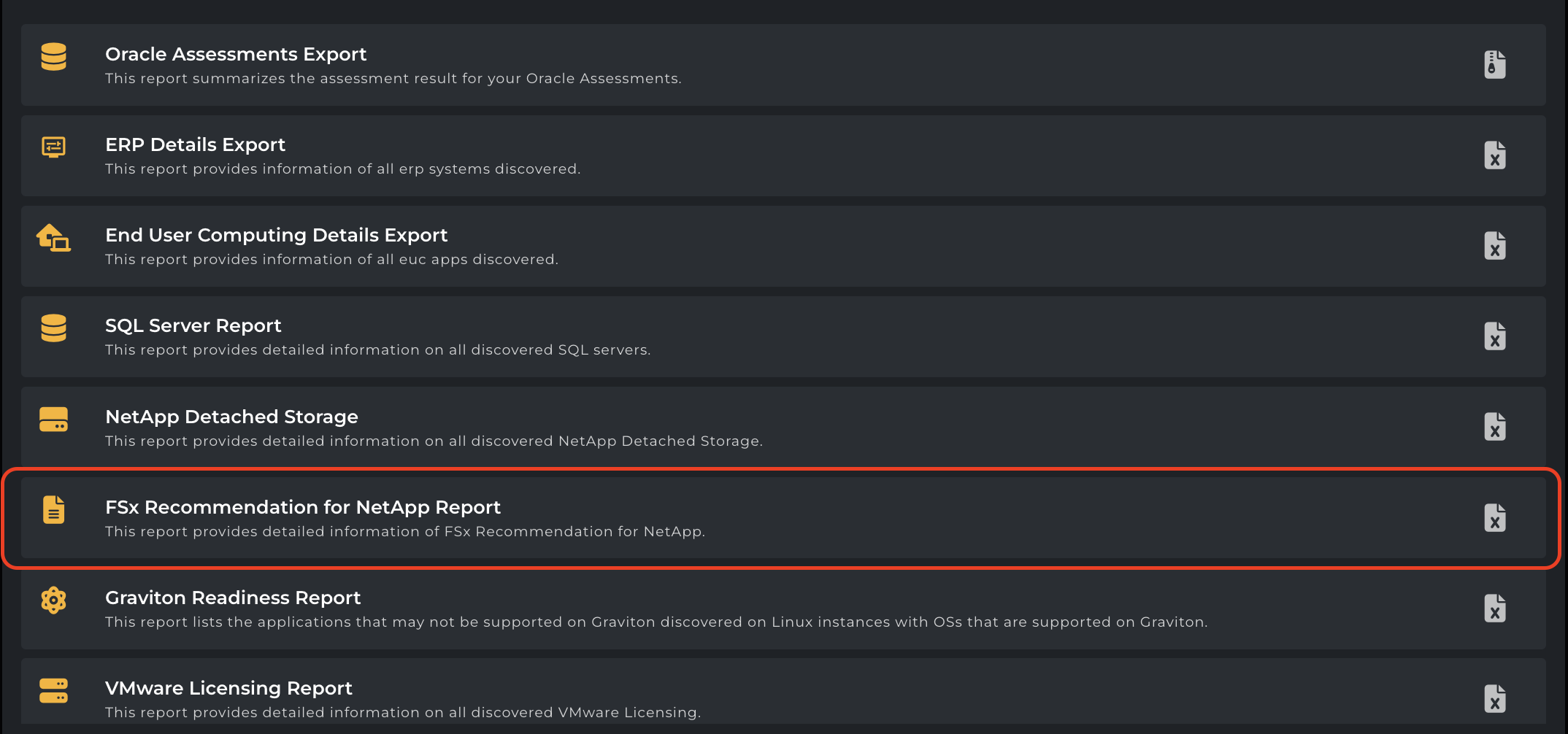Click the VMware Licensing server icon
Image resolution: width=1568 pixels, height=734 pixels.
pyautogui.click(x=54, y=691)
